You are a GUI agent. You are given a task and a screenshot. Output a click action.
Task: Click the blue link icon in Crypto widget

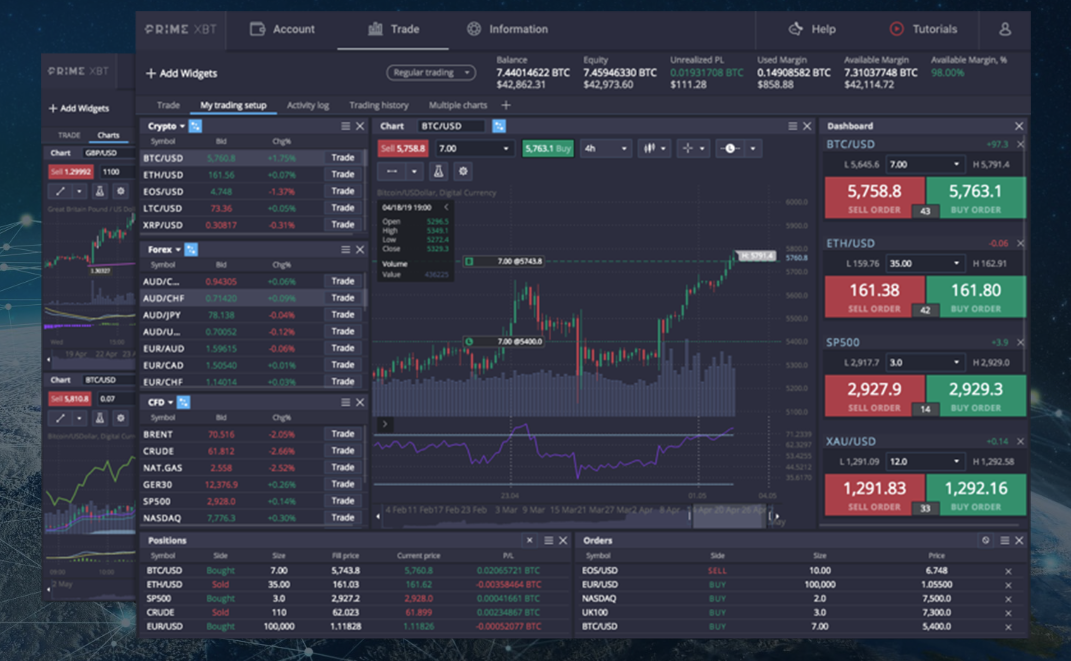coord(195,126)
